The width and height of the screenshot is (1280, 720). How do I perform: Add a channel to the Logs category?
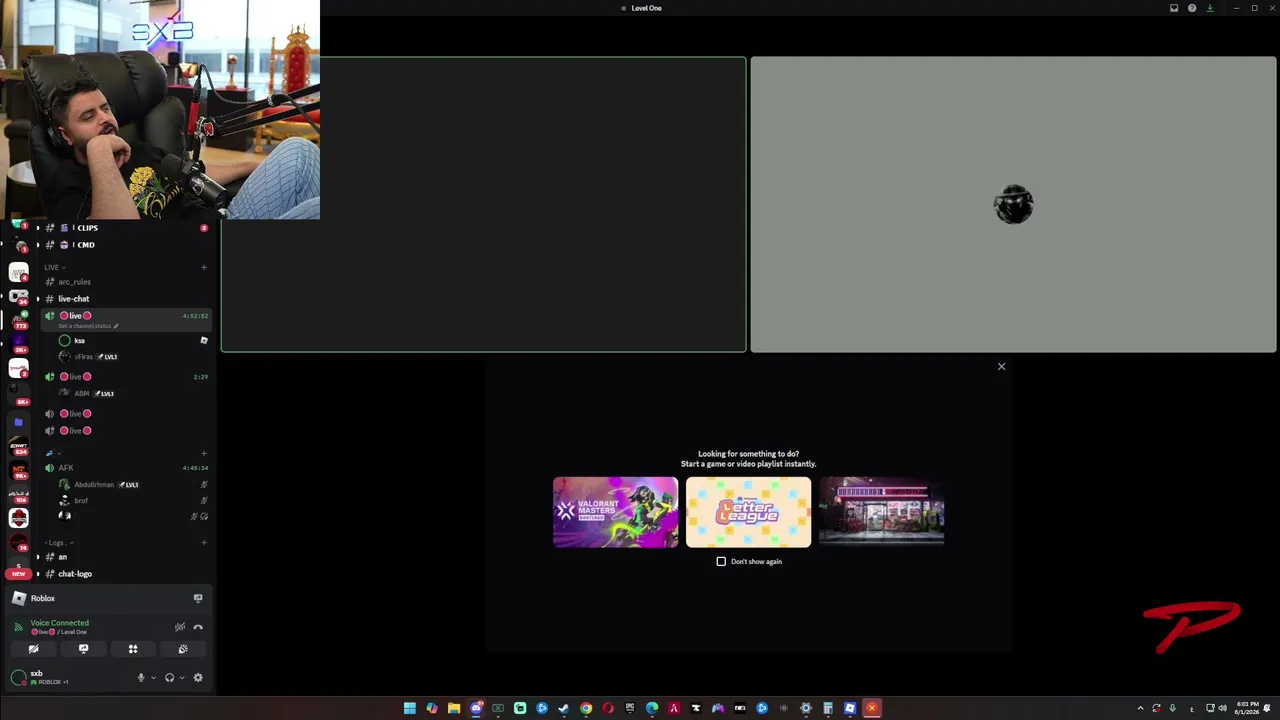(x=204, y=543)
